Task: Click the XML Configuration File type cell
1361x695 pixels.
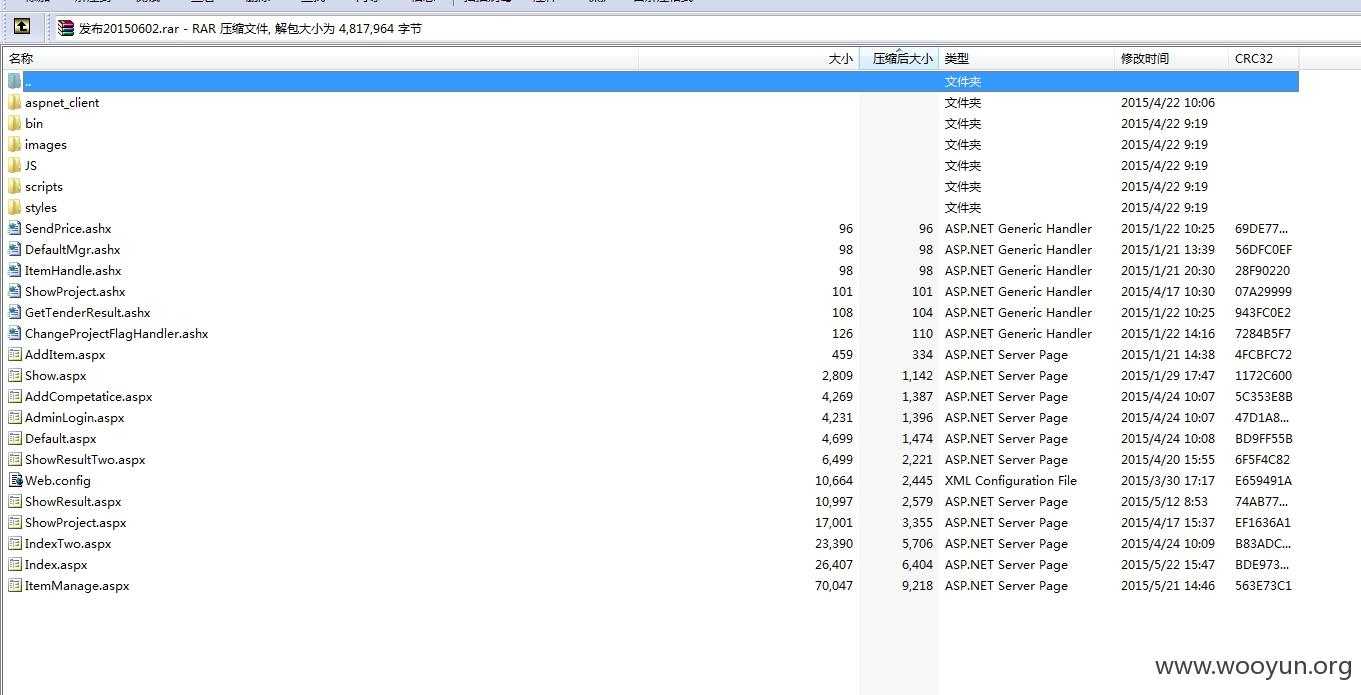Action: 1011,480
